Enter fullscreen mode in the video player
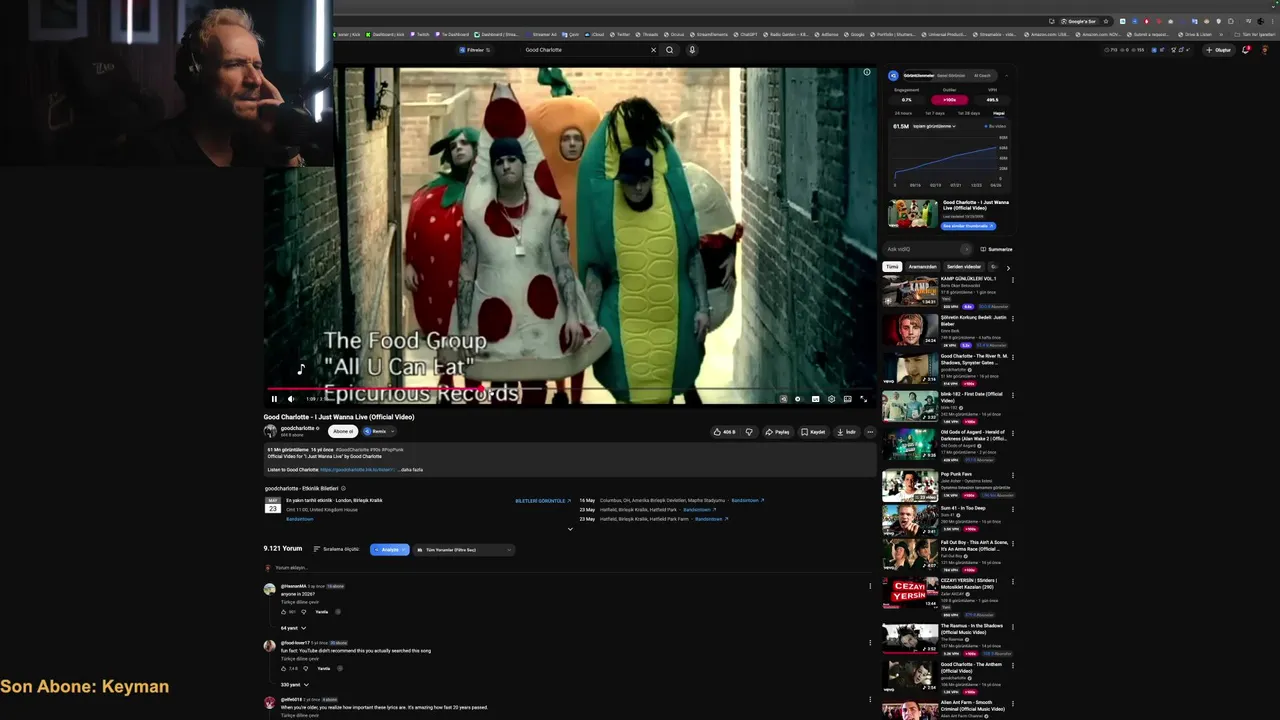 click(864, 399)
